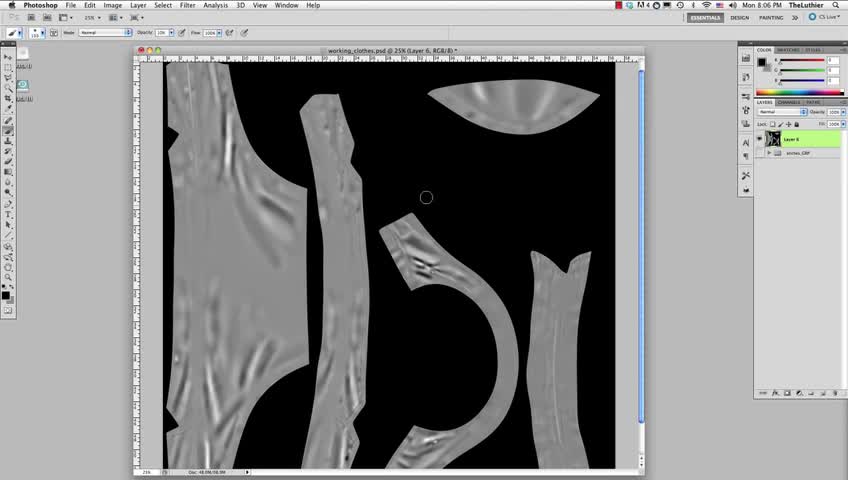This screenshot has height=480, width=848.
Task: Select the 3D Rotate tool
Action: click(x=8, y=246)
